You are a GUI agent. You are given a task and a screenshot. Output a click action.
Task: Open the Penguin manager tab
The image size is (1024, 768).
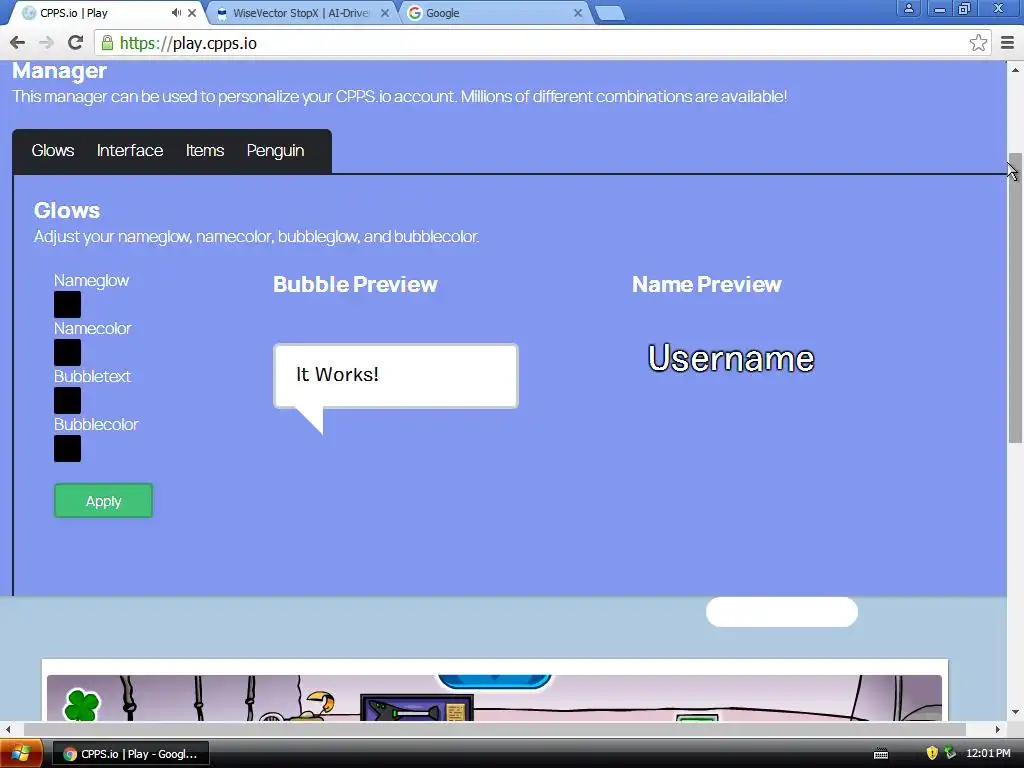276,151
